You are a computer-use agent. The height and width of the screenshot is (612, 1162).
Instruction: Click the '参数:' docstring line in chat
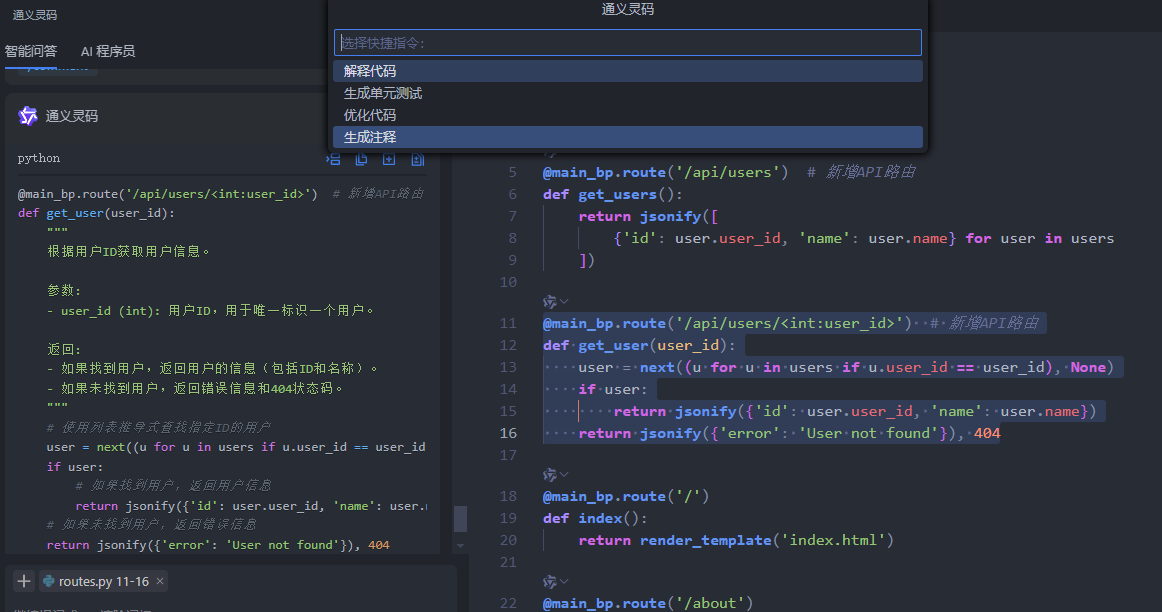tap(64, 290)
